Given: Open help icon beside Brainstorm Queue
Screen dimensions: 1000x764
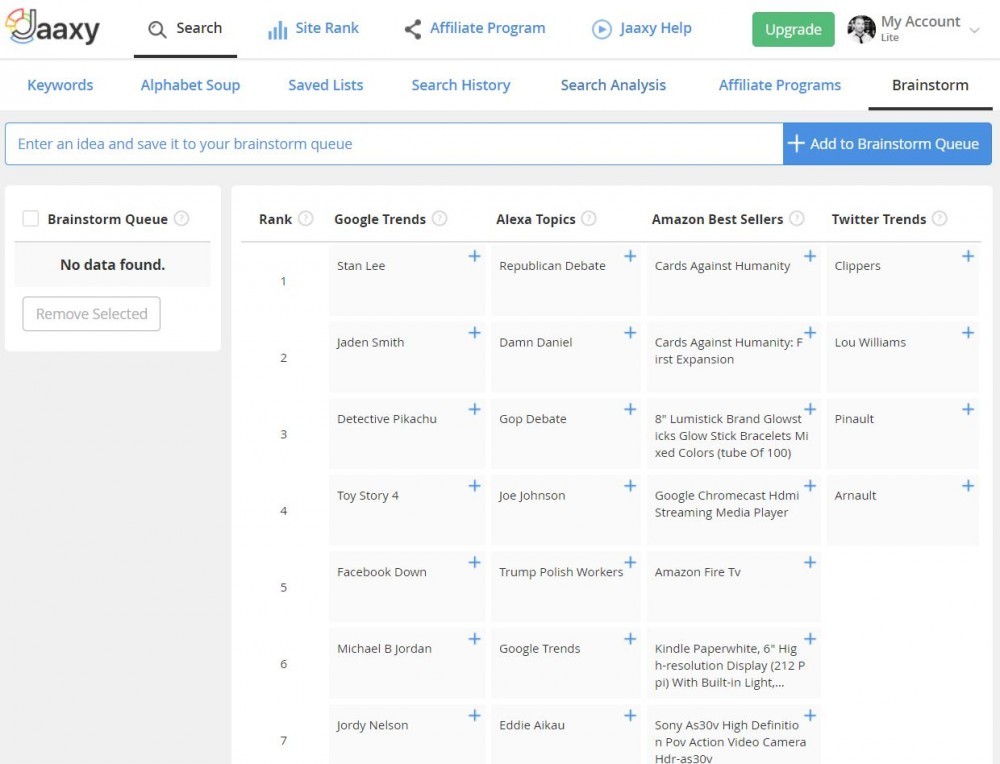Looking at the screenshot, I should (x=182, y=219).
